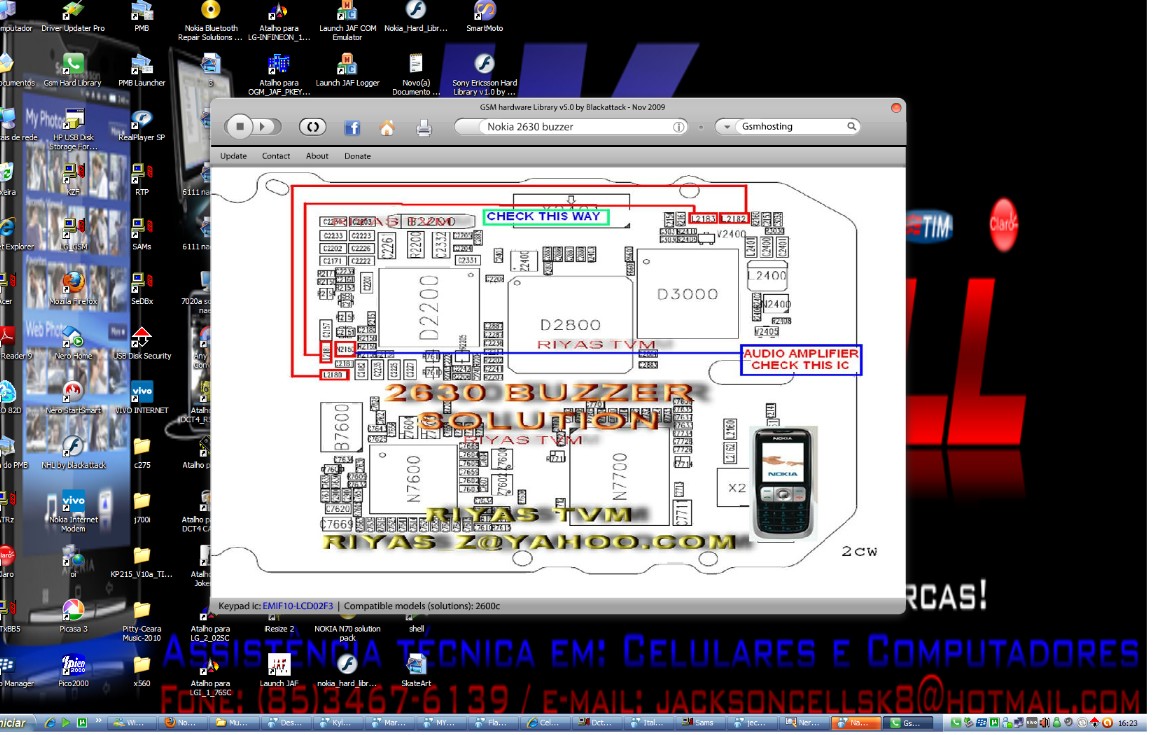Open Launch JAF COM Emulator icon
Viewport: 1176px width, 735px height.
click(347, 21)
